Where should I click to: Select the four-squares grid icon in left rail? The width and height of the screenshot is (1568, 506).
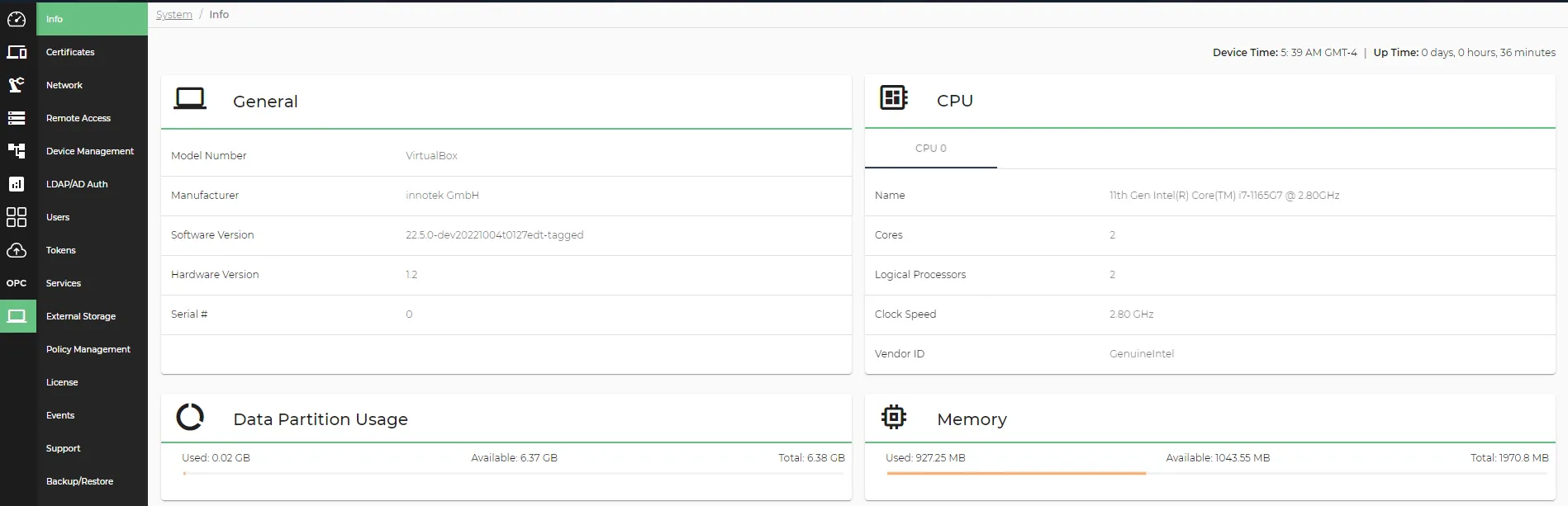(x=17, y=217)
